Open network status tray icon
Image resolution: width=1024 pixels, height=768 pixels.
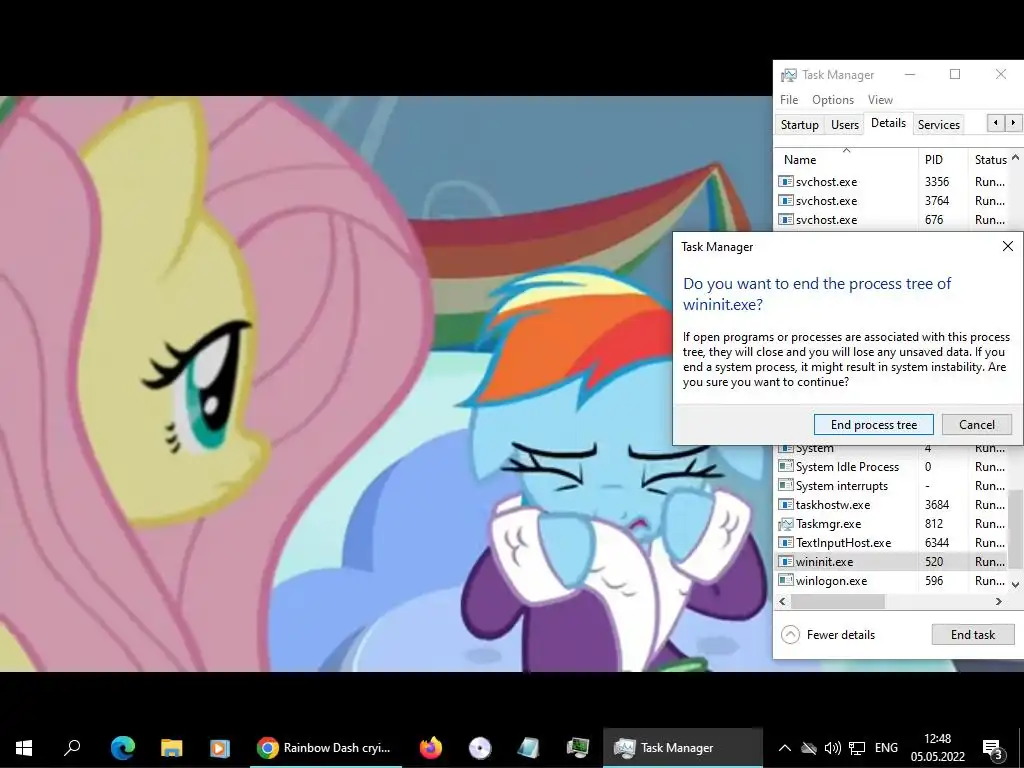click(x=857, y=748)
